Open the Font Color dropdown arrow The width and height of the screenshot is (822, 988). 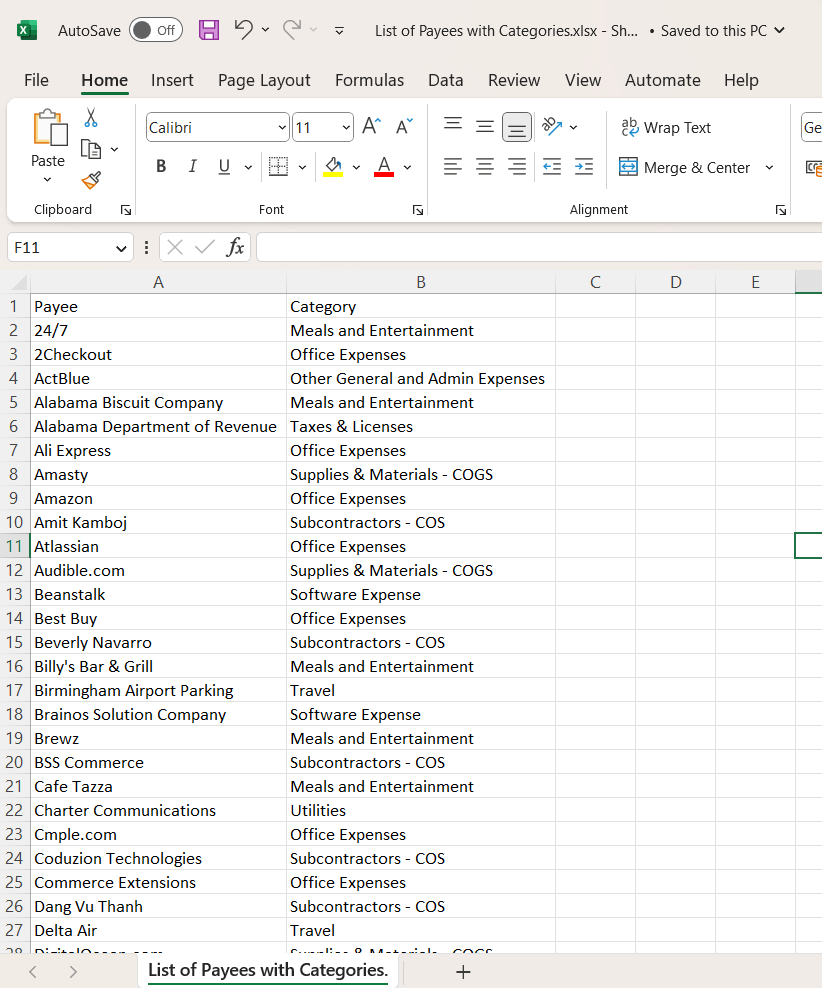coord(408,167)
